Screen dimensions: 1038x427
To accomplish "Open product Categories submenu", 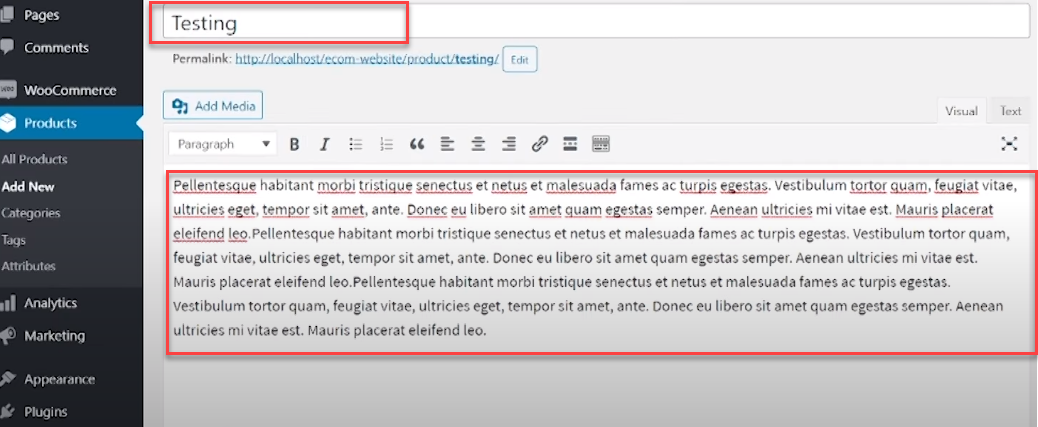I will pos(31,213).
